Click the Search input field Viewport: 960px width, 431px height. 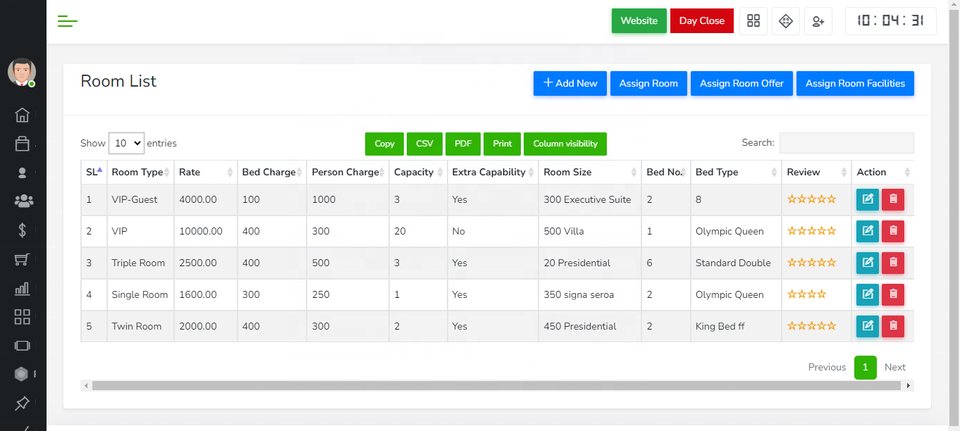[846, 144]
